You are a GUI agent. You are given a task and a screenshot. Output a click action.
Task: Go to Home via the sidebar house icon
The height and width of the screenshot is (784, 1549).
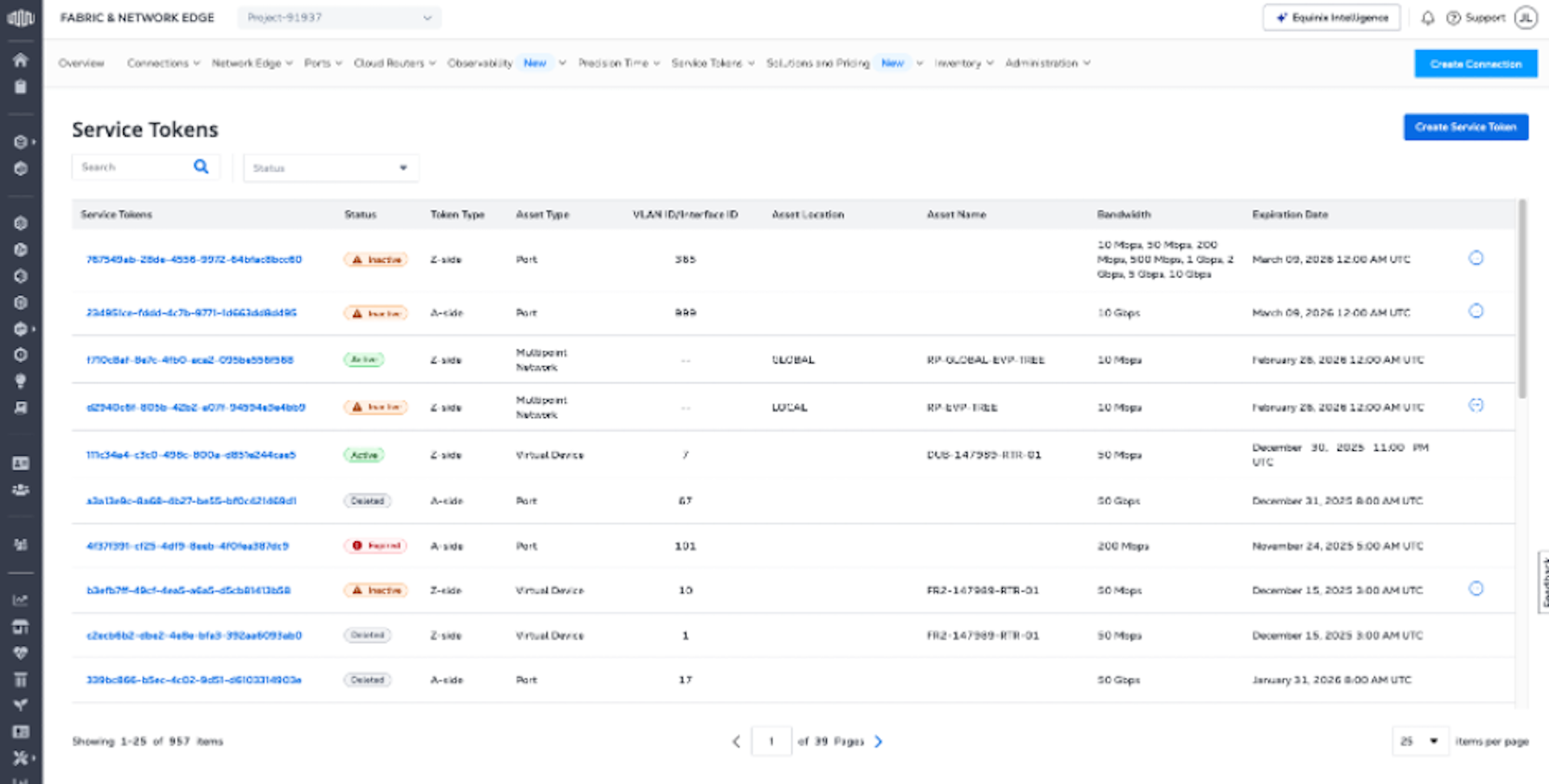[x=21, y=60]
